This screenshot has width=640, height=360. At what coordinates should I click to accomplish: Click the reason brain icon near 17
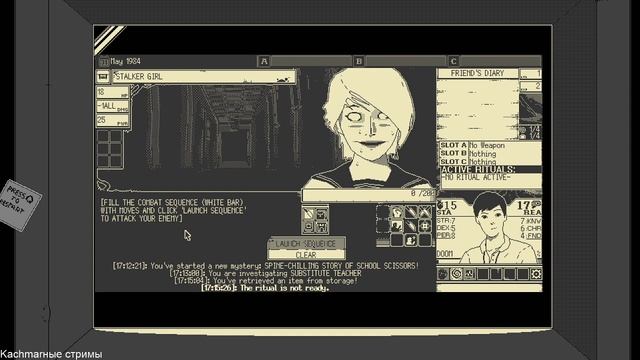[536, 204]
